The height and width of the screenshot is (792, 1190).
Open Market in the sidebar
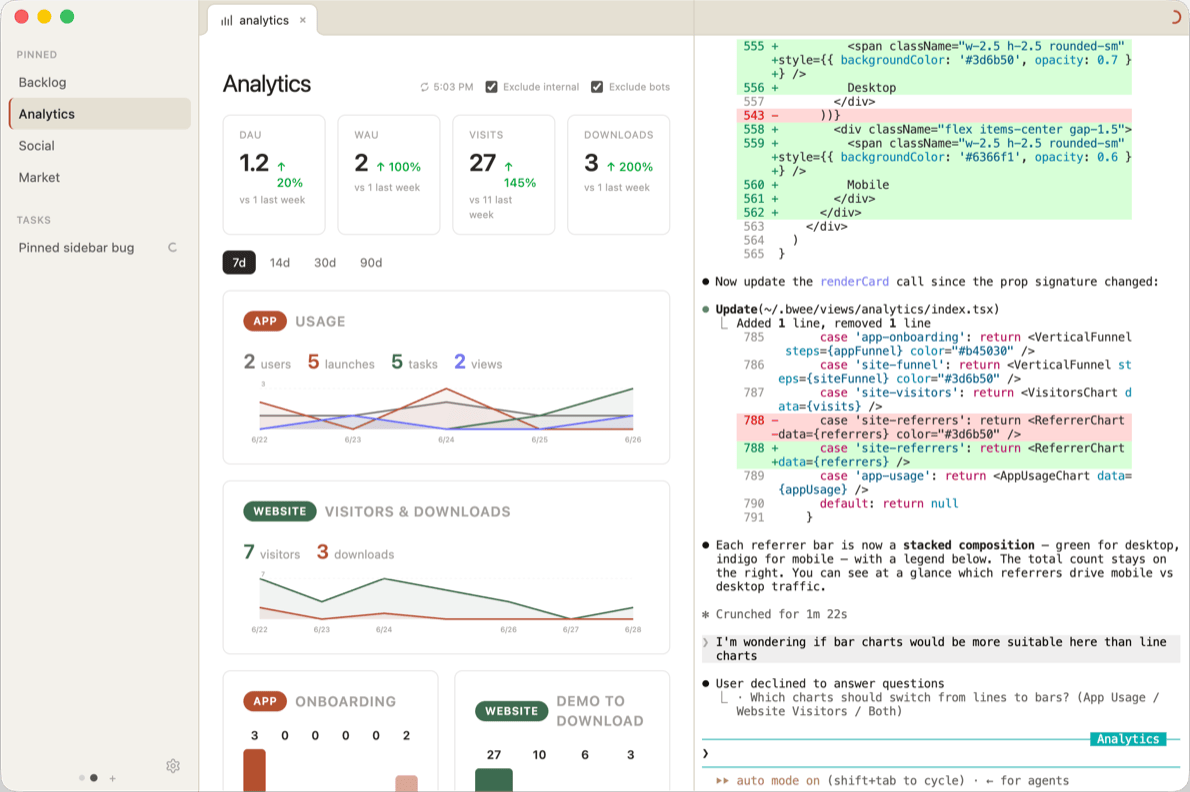pyautogui.click(x=99, y=178)
